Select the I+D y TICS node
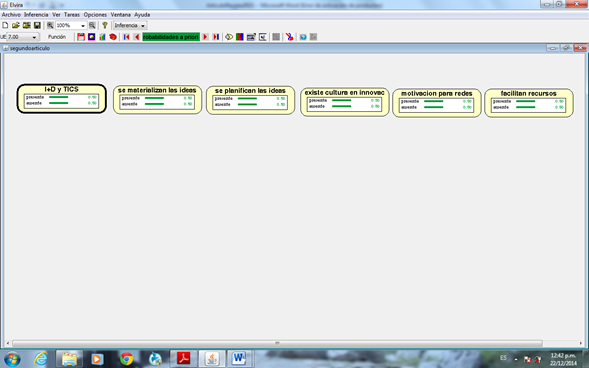 62,98
